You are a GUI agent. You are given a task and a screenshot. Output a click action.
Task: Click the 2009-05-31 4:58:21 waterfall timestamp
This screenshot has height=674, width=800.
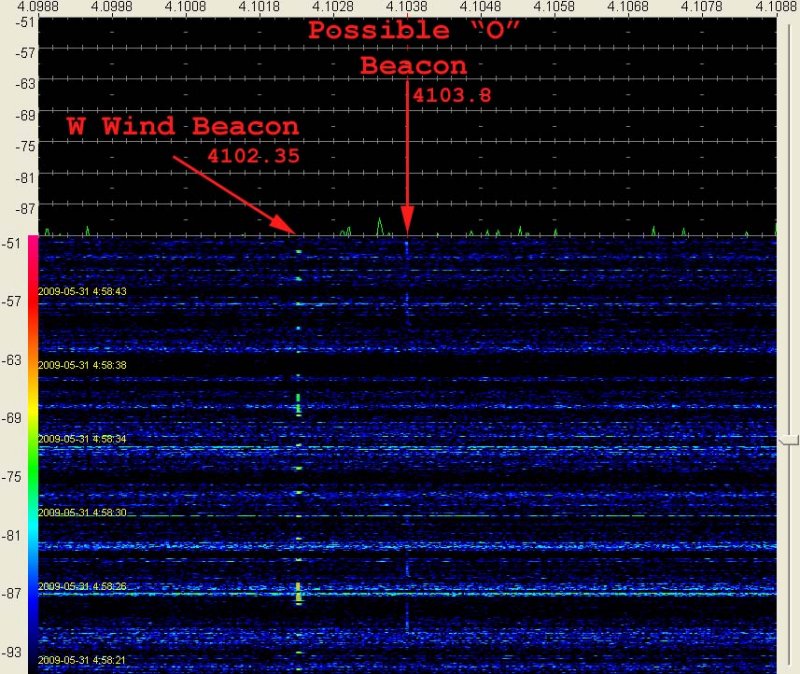(x=82, y=660)
